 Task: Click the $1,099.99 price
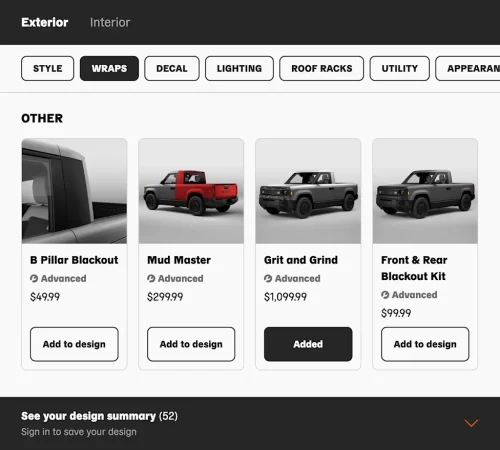coord(285,297)
